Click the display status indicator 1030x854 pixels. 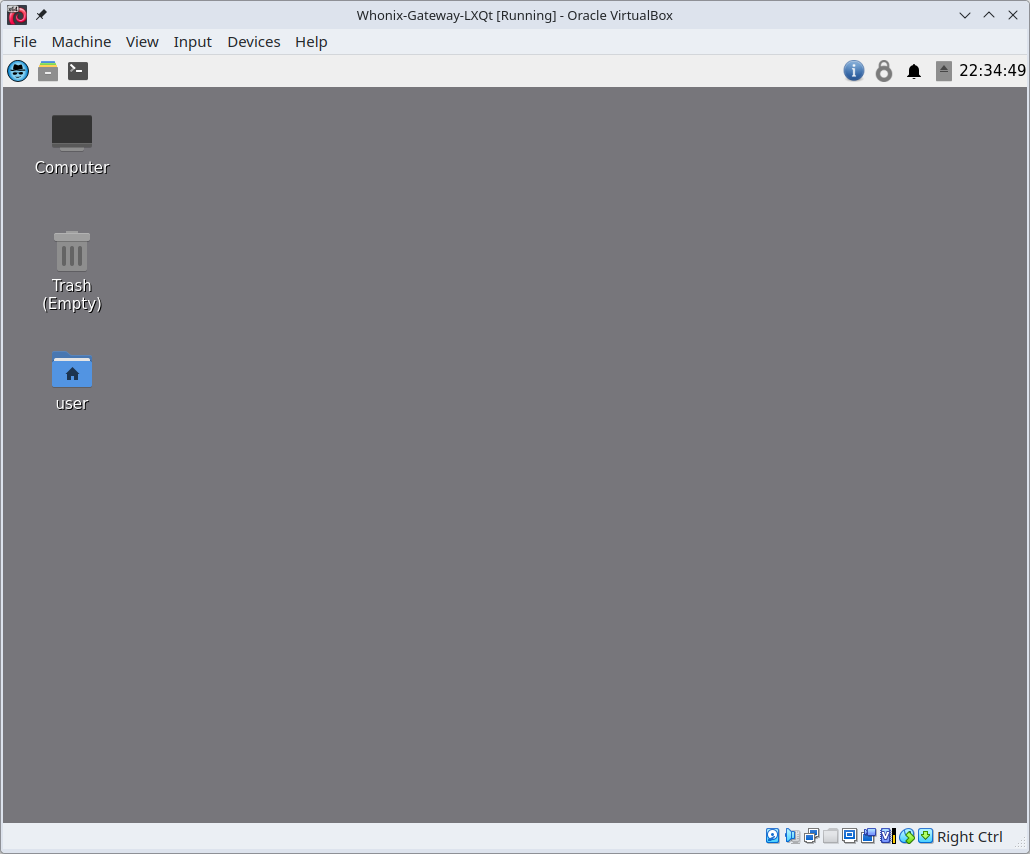(847, 836)
